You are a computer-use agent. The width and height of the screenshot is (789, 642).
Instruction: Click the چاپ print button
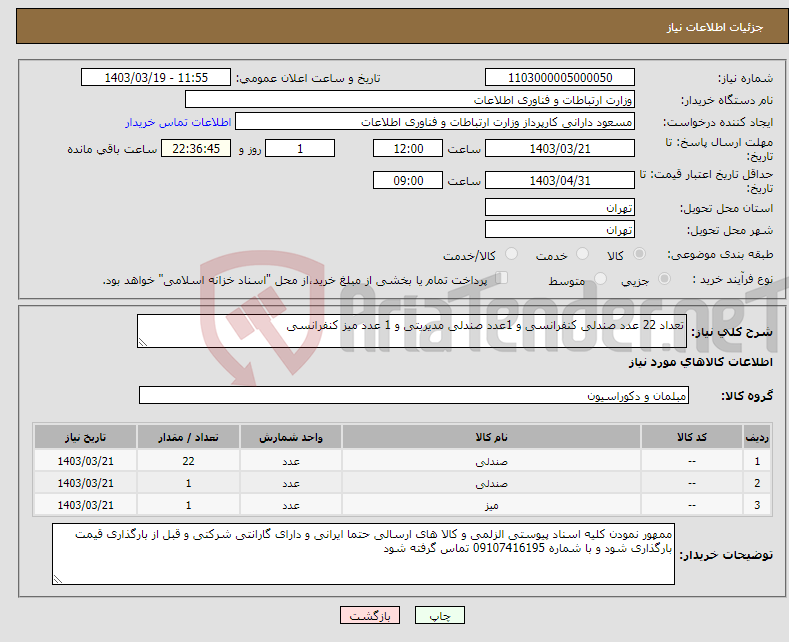coord(440,615)
